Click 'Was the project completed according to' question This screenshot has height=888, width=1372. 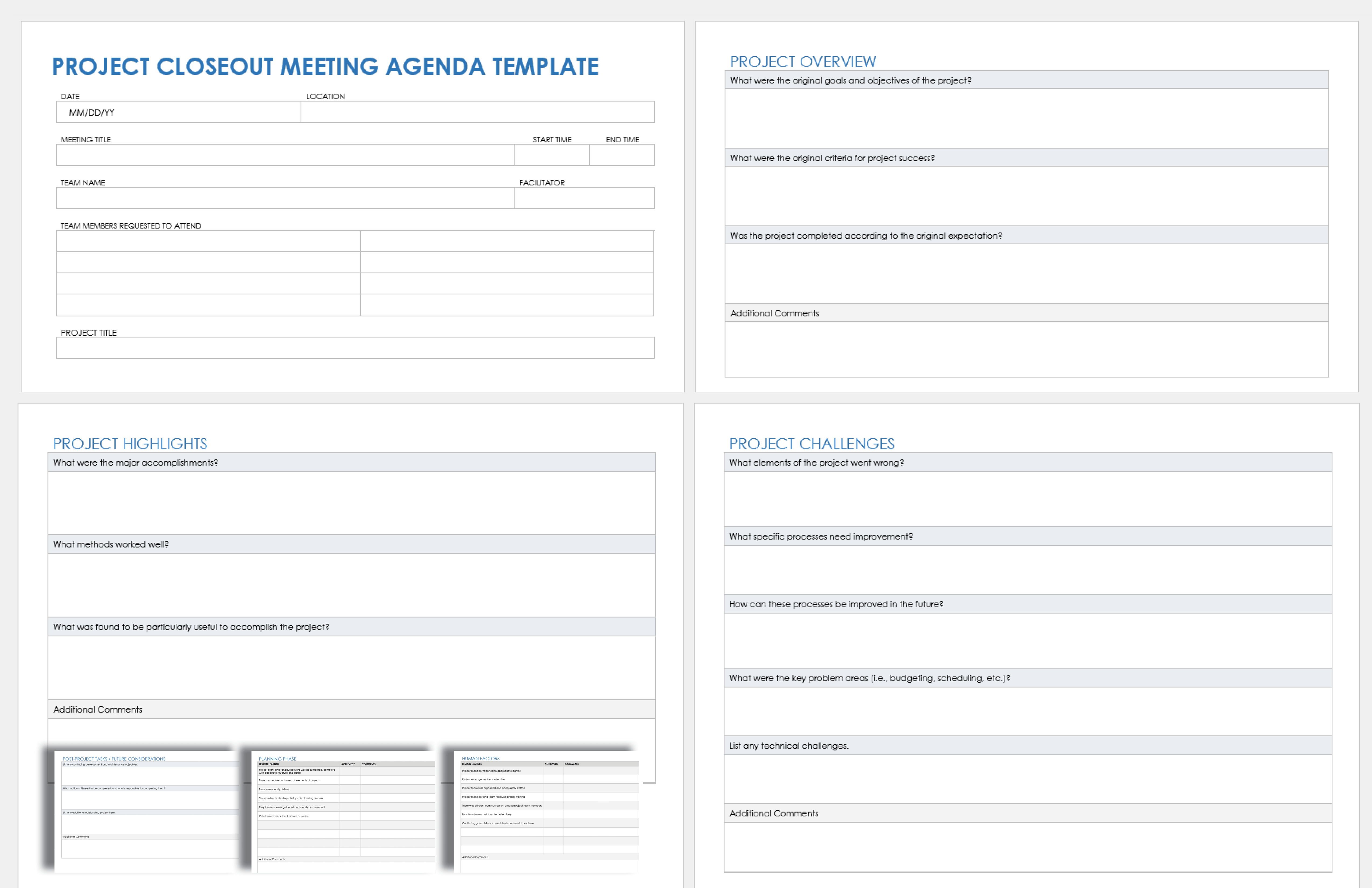click(x=1026, y=235)
